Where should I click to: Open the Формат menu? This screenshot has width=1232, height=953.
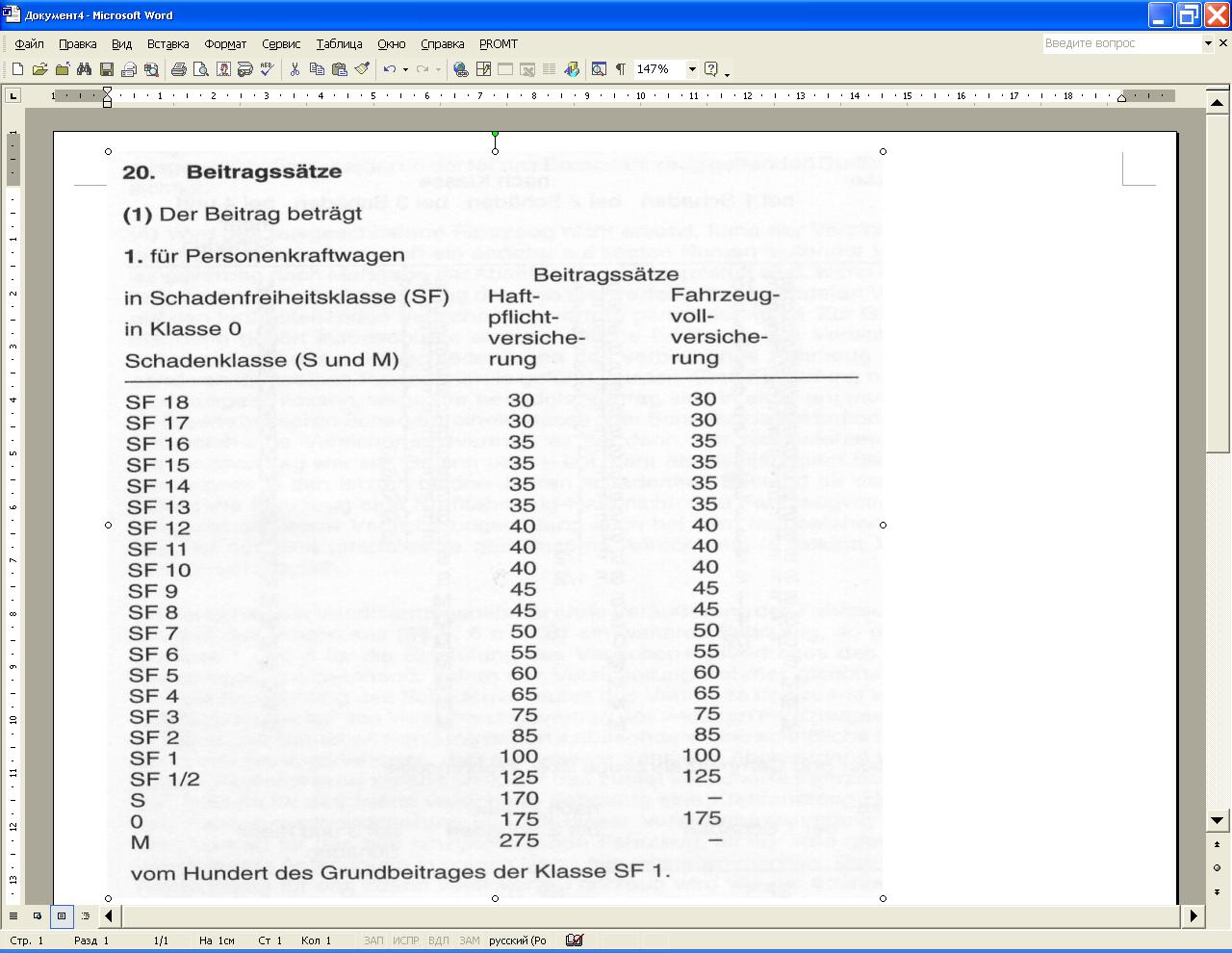pyautogui.click(x=225, y=43)
